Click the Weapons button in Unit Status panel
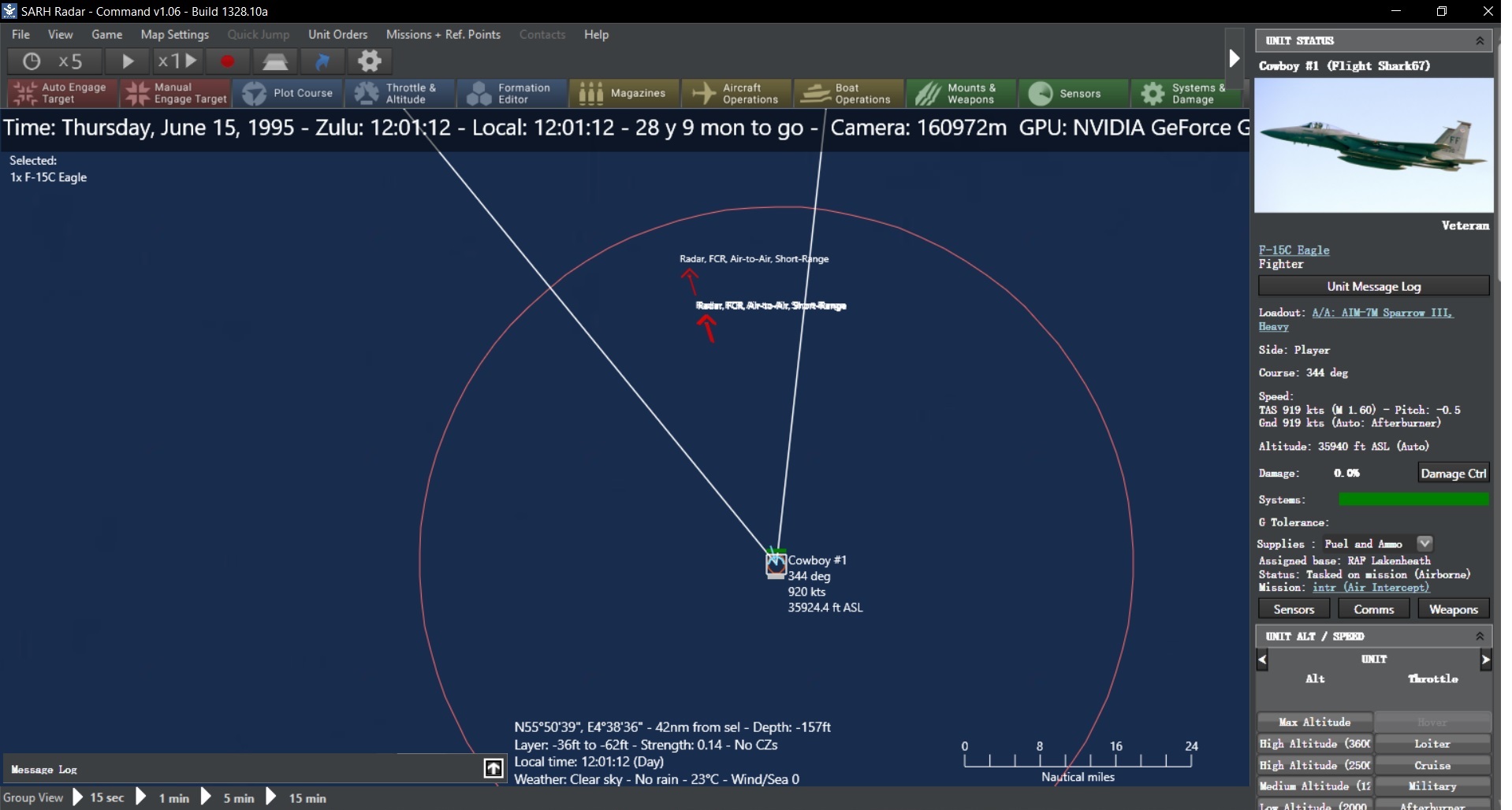Screen dimensions: 1512x810 pyautogui.click(x=1454, y=609)
